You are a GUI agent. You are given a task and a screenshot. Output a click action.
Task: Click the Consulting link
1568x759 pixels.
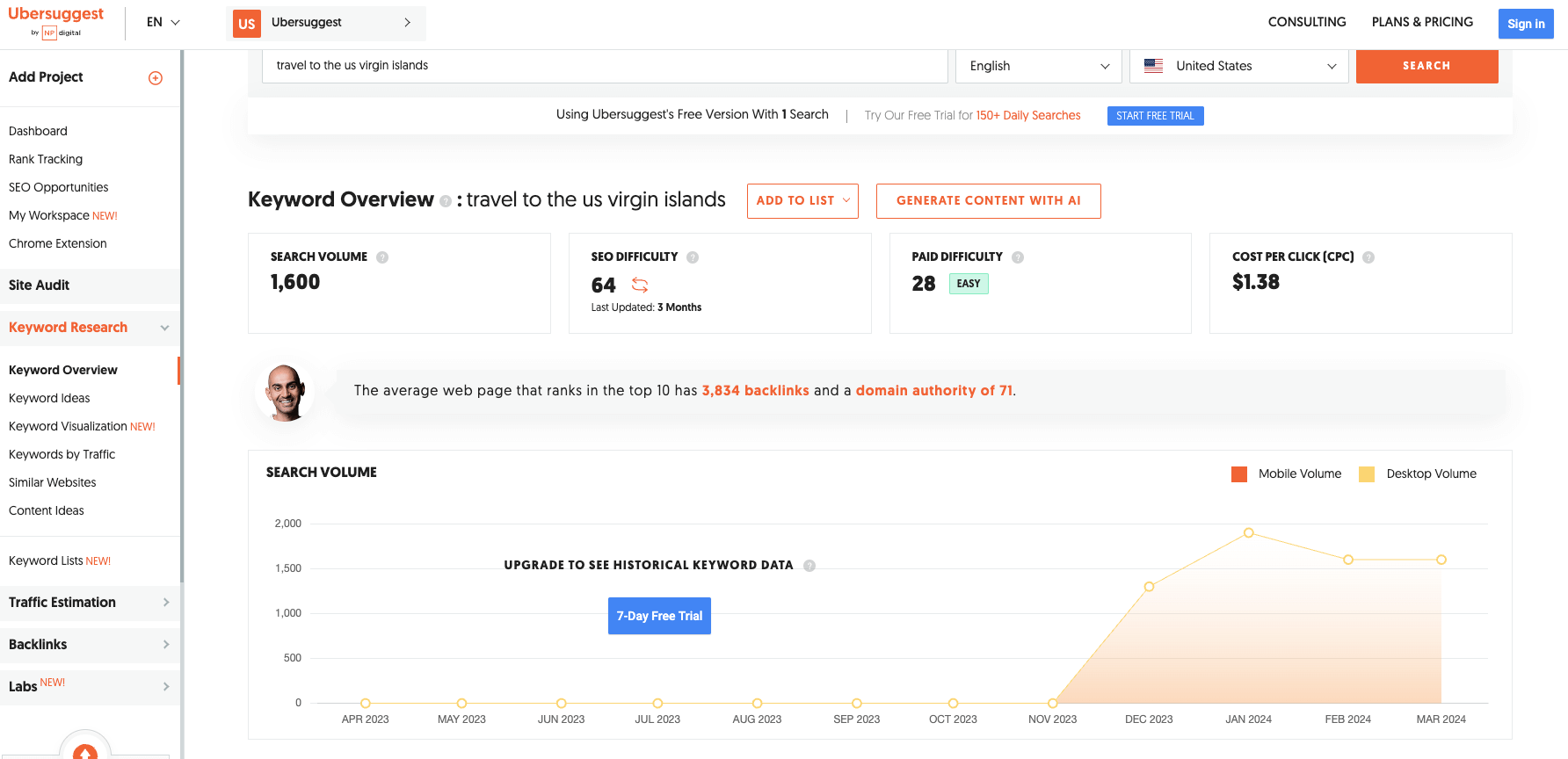pos(1307,22)
